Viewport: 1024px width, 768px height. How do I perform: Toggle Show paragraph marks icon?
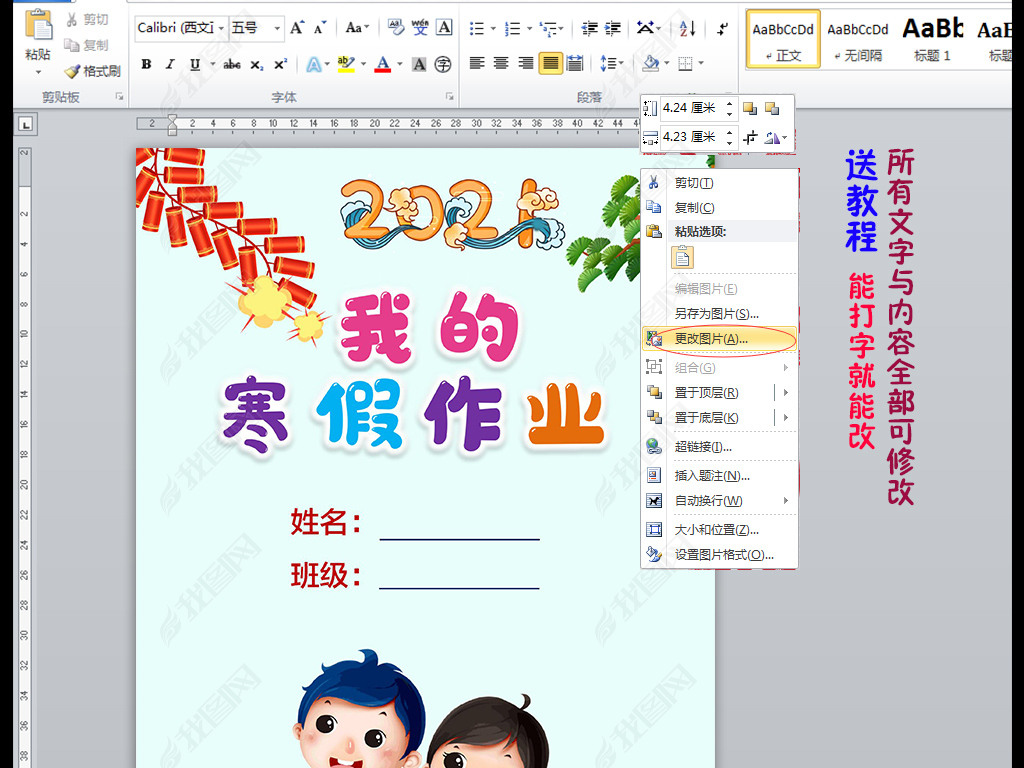722,28
